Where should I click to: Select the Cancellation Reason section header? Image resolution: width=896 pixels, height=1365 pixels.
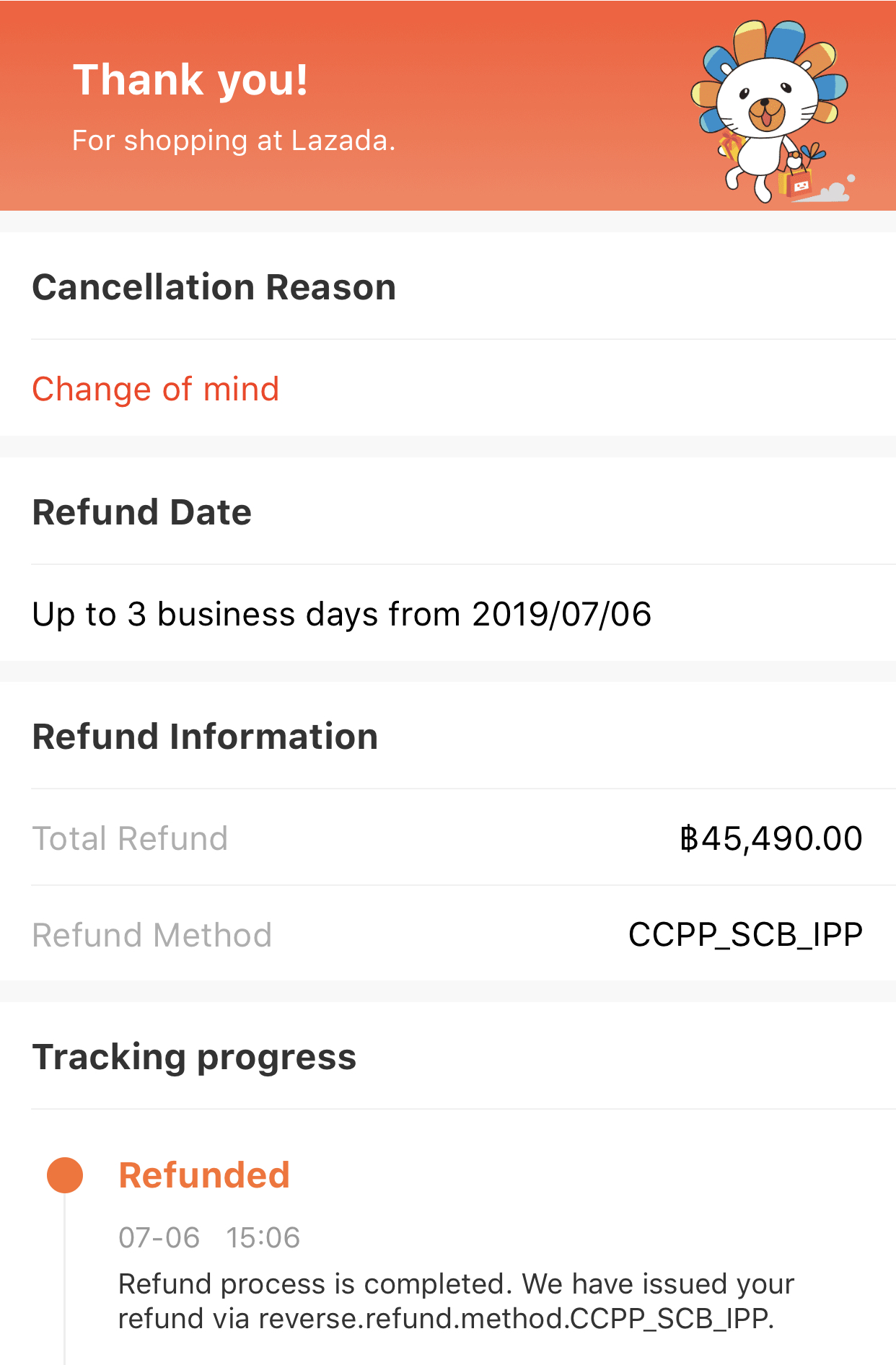click(x=214, y=287)
